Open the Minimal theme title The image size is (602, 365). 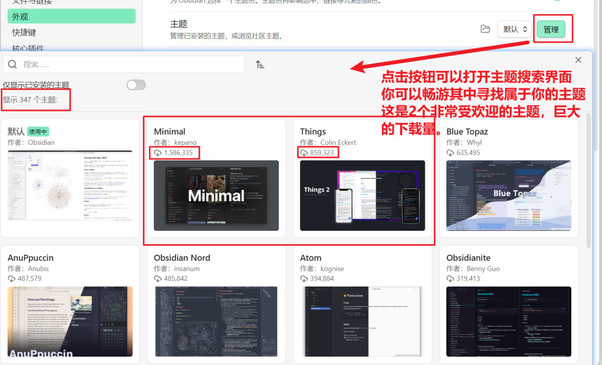click(170, 132)
